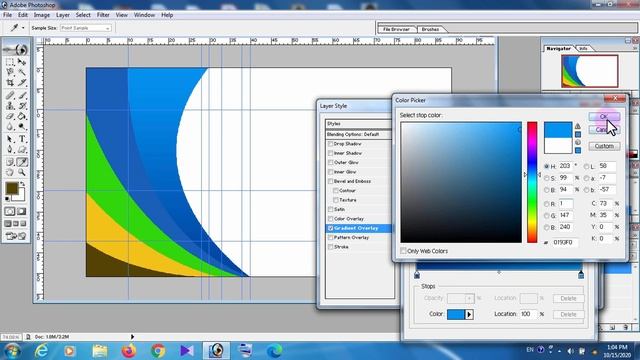Viewport: 640px width, 360px height.
Task: Check Only Web Colors
Action: (403, 251)
